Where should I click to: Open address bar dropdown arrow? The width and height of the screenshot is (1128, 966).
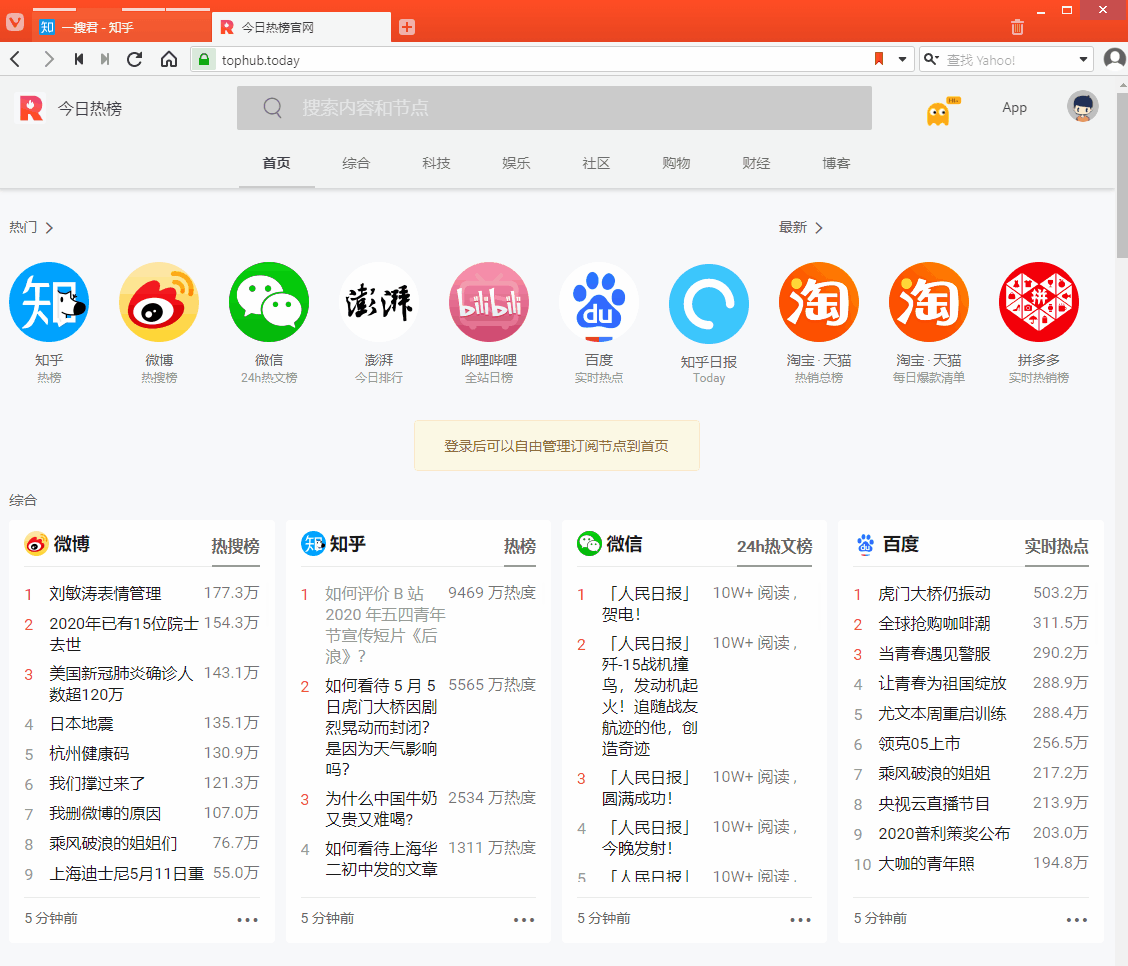pos(902,59)
